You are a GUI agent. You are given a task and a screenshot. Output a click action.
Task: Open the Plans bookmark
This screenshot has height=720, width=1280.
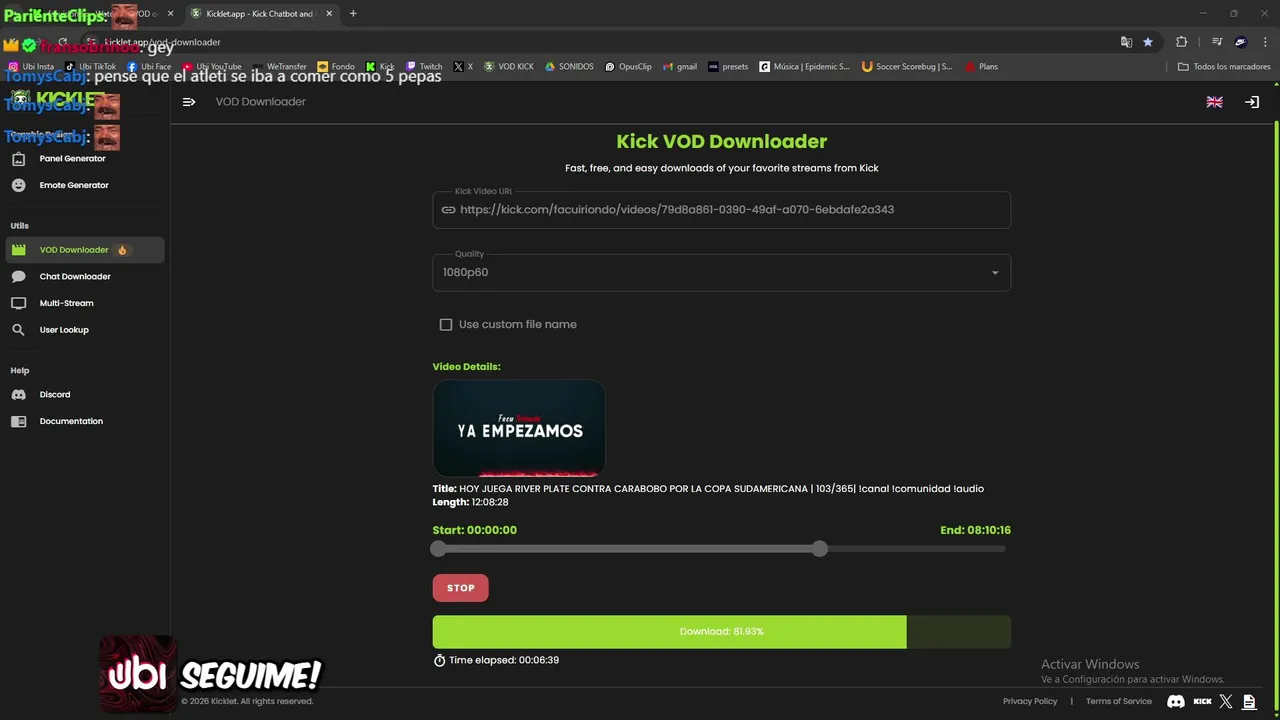981,67
